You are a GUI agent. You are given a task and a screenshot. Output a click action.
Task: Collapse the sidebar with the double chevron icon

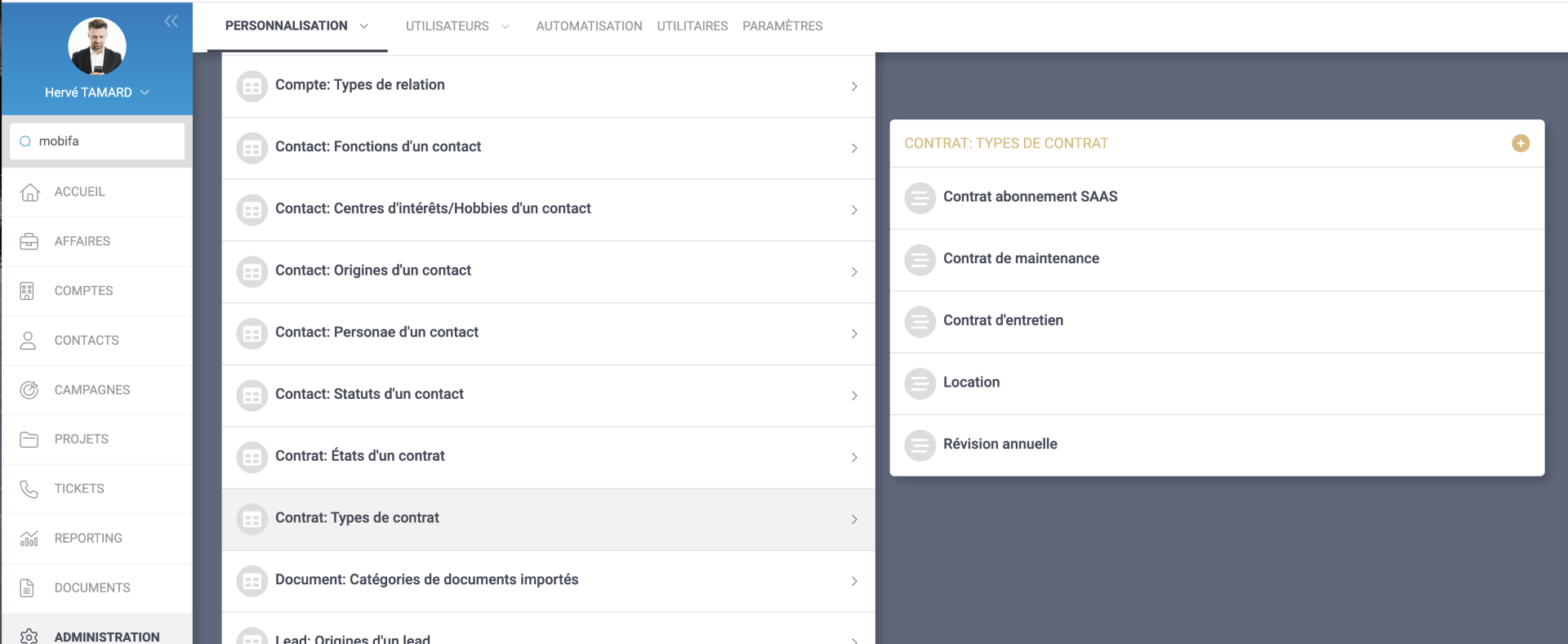click(x=171, y=21)
